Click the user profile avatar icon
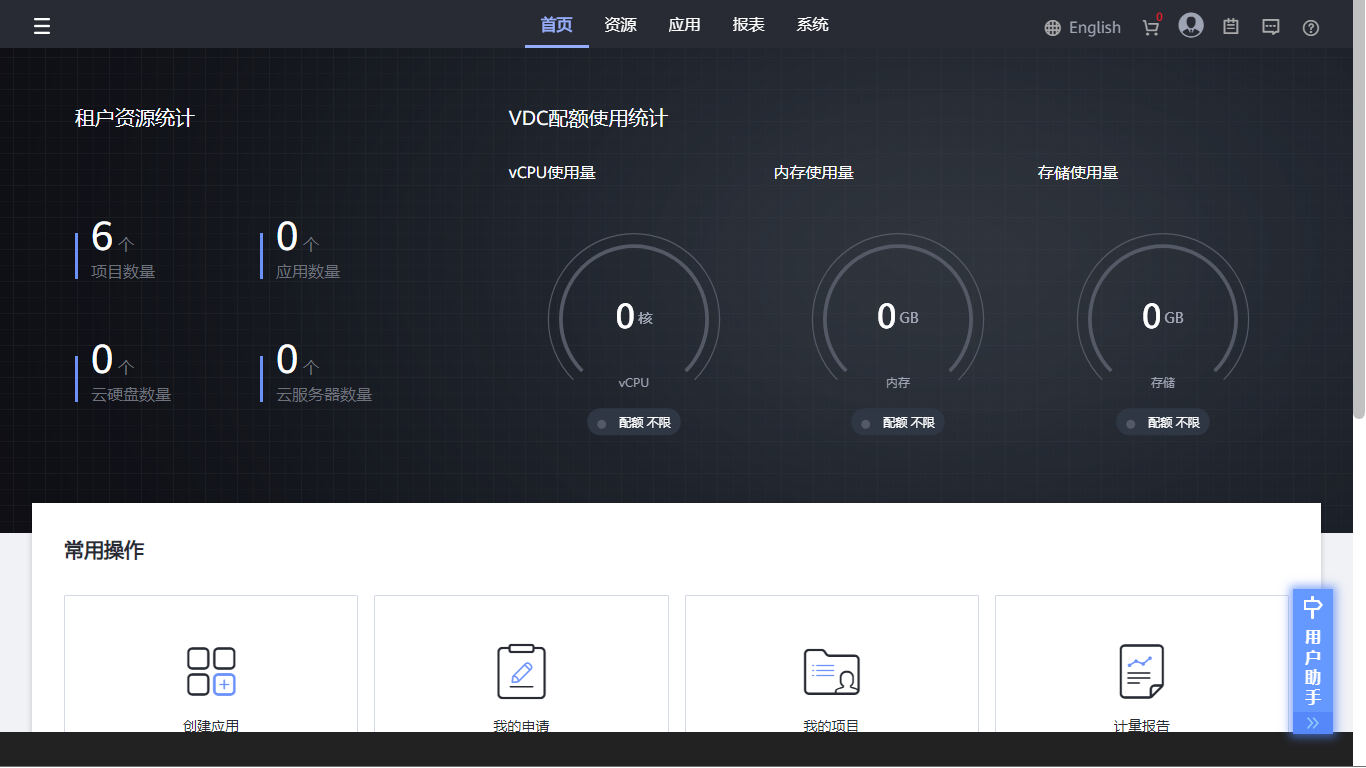This screenshot has width=1366, height=768. 1190,26
